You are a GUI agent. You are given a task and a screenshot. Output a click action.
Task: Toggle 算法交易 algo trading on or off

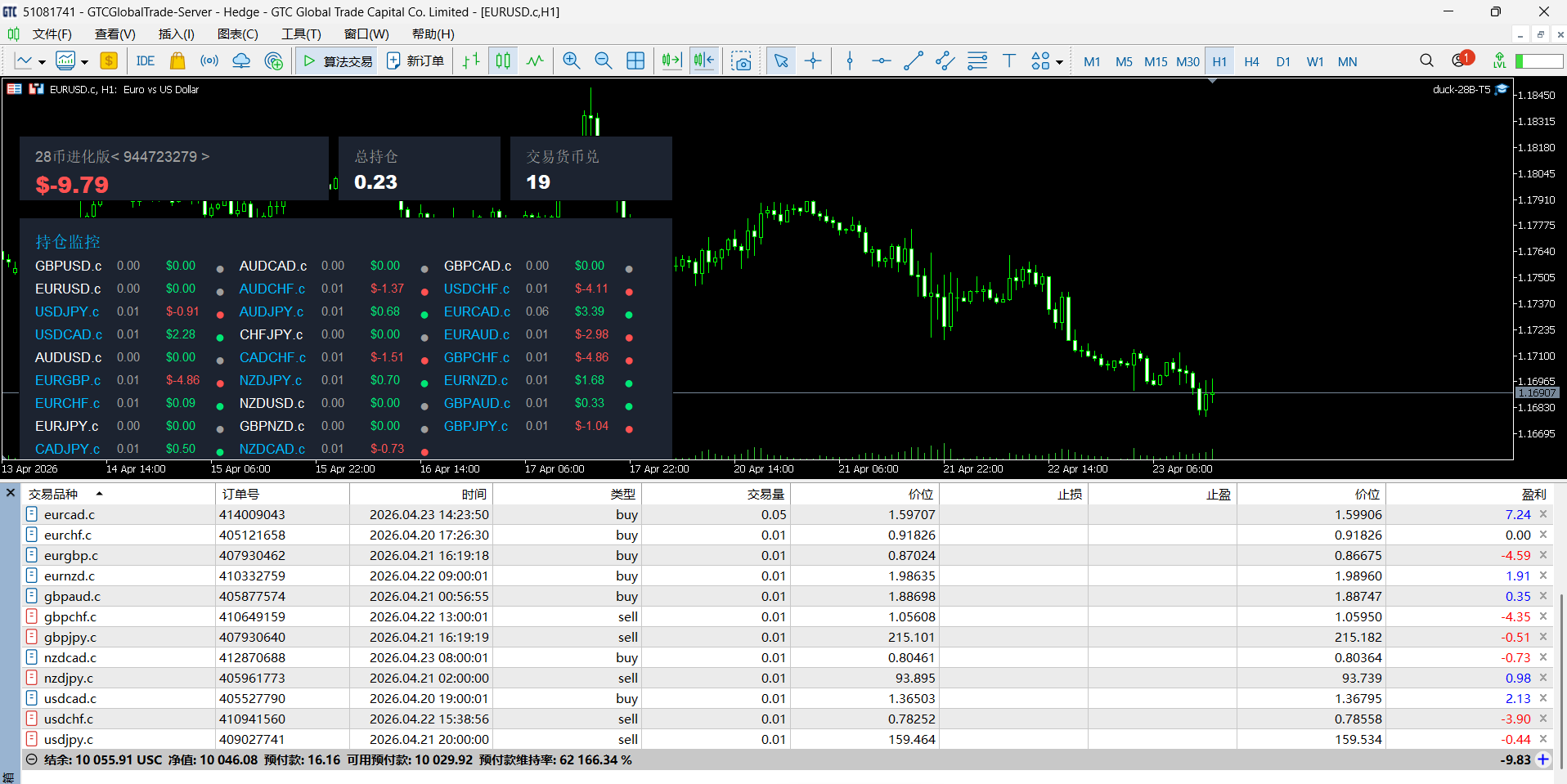pos(338,61)
